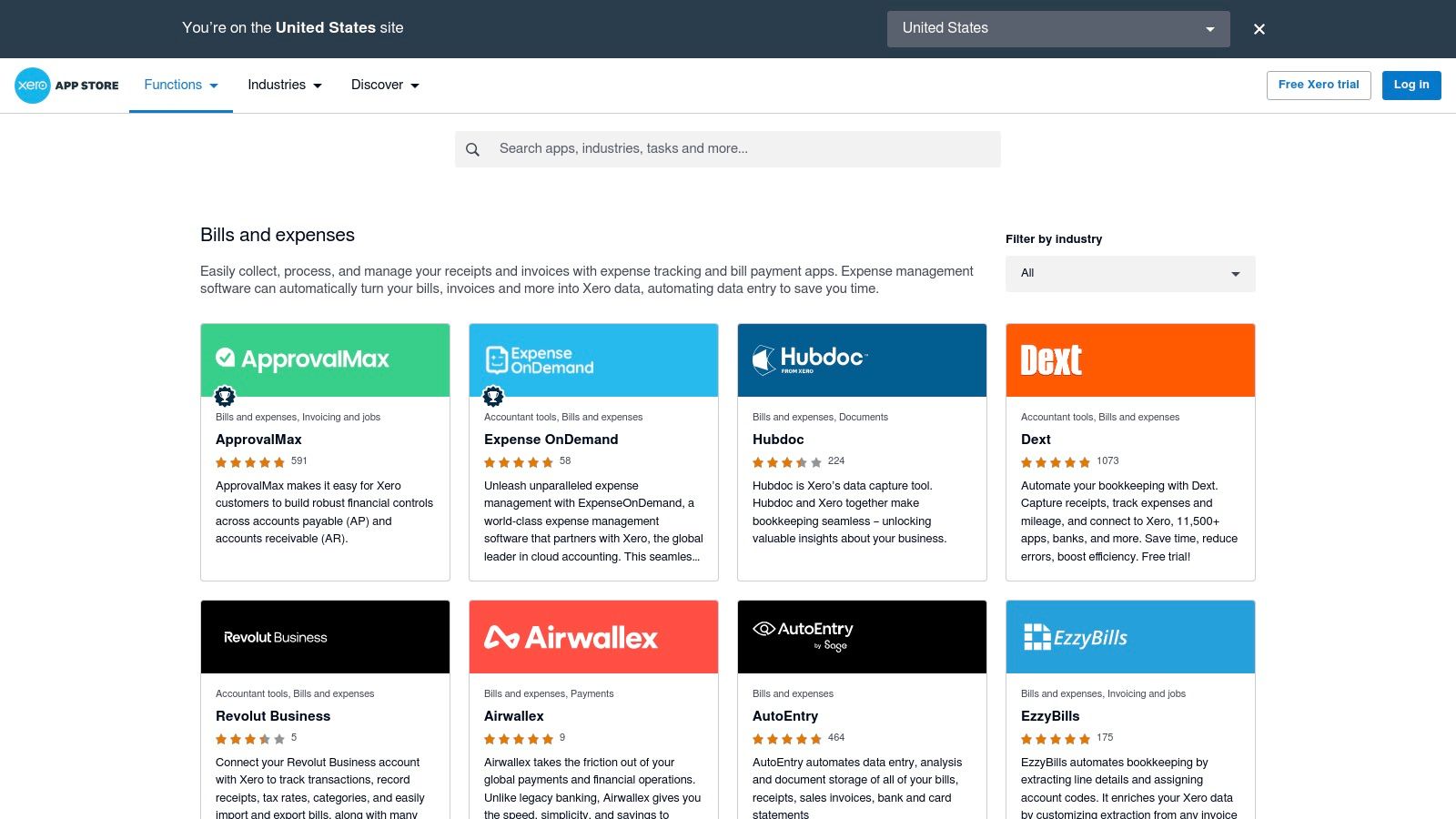The width and height of the screenshot is (1456, 819).
Task: Click the search magnifier icon
Action: [473, 148]
